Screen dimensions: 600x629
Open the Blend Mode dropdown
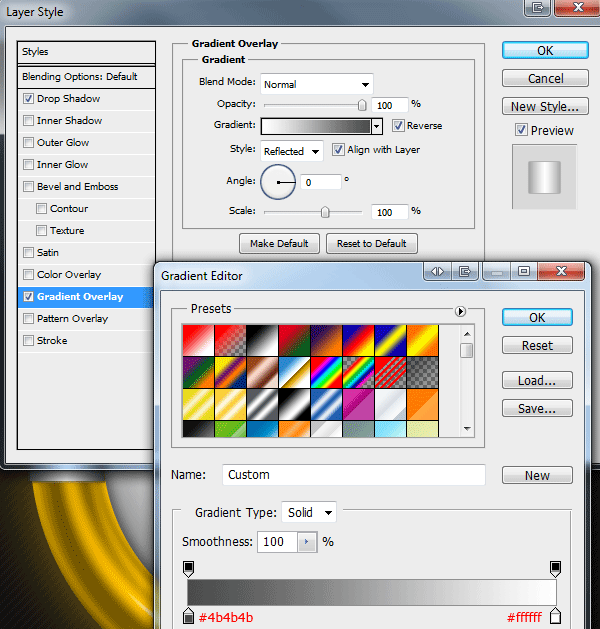317,84
